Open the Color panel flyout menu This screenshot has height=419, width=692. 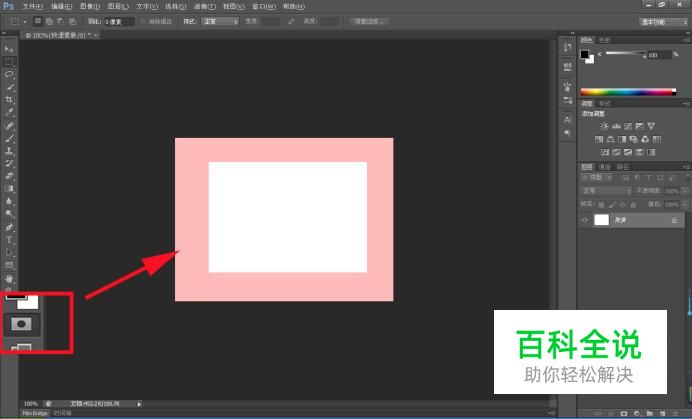pyautogui.click(x=686, y=40)
